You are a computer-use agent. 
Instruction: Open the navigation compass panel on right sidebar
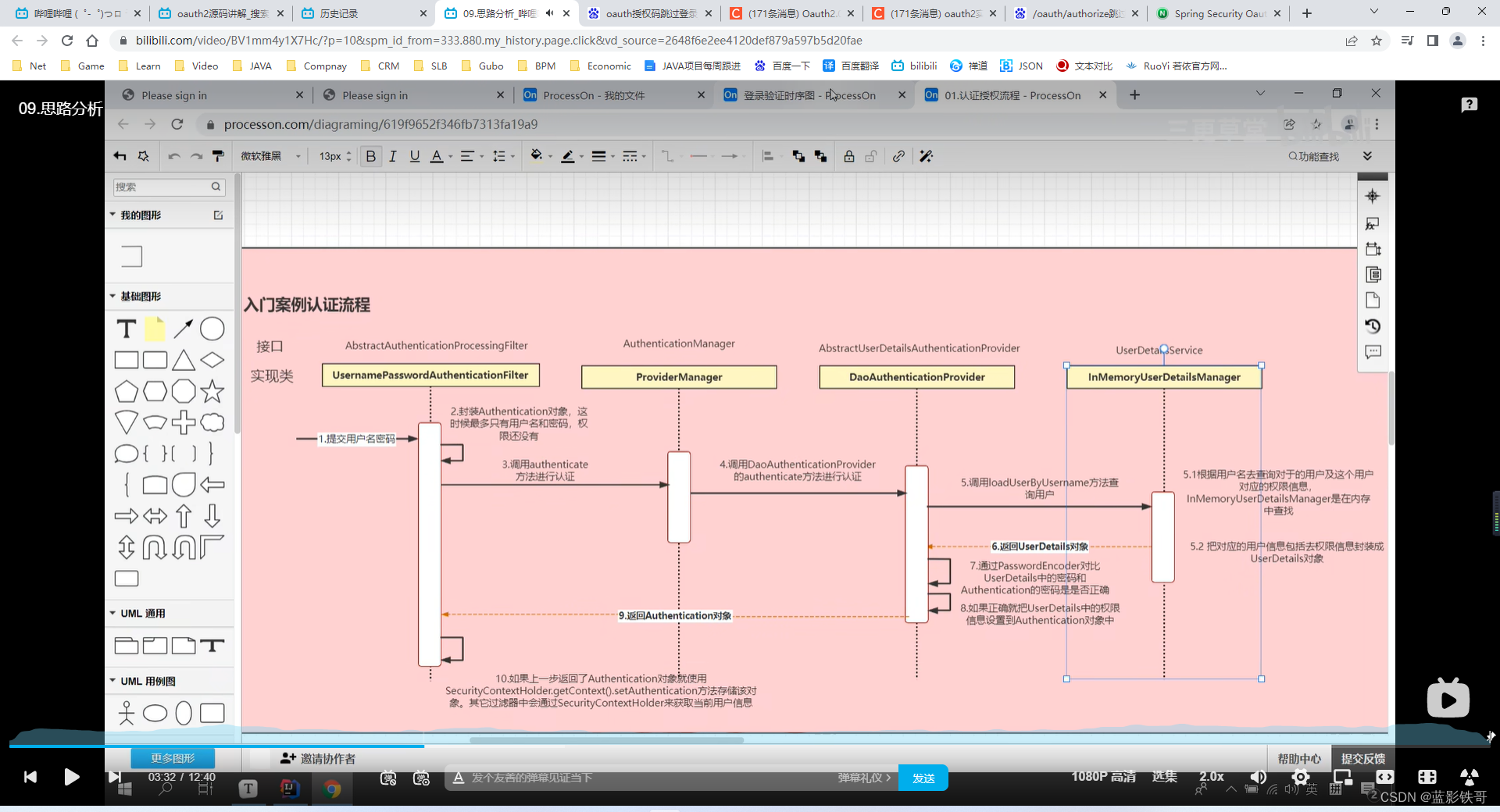click(x=1373, y=196)
